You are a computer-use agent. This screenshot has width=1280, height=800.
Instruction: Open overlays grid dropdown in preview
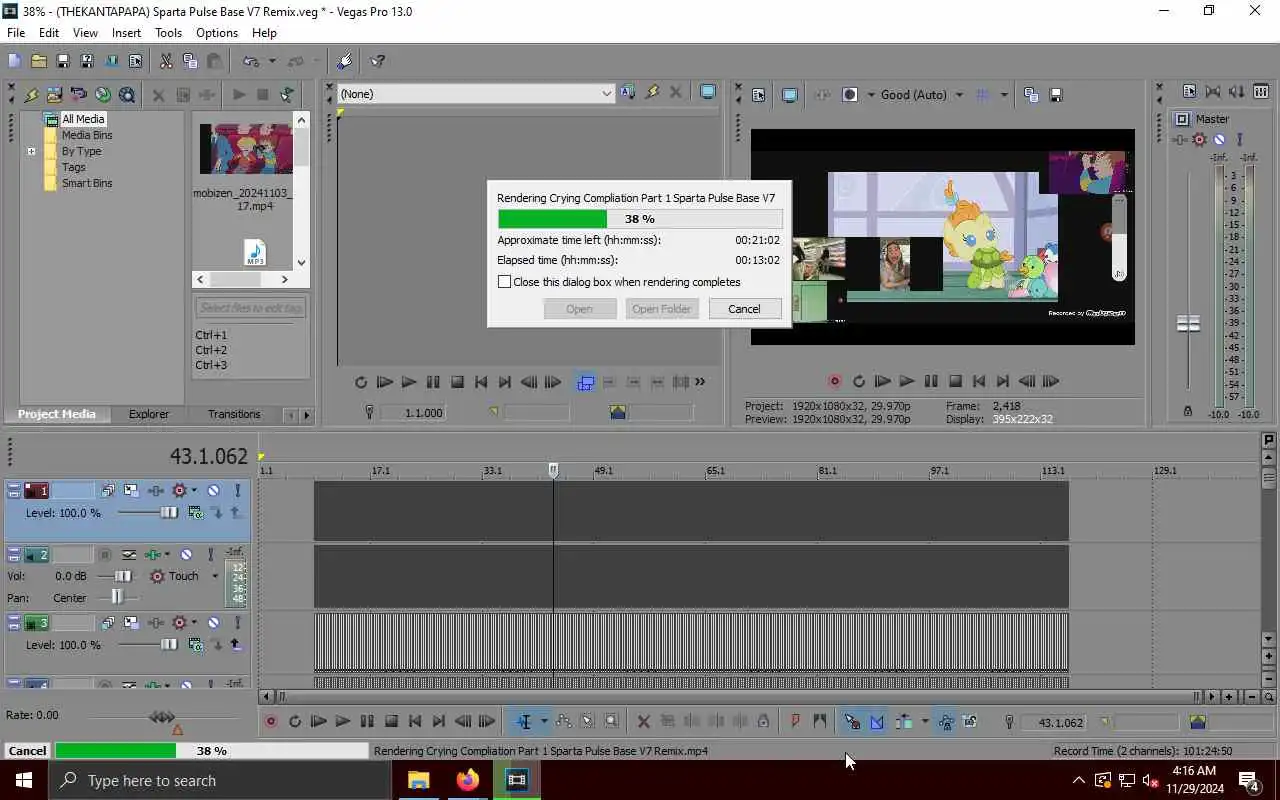tap(1004, 95)
